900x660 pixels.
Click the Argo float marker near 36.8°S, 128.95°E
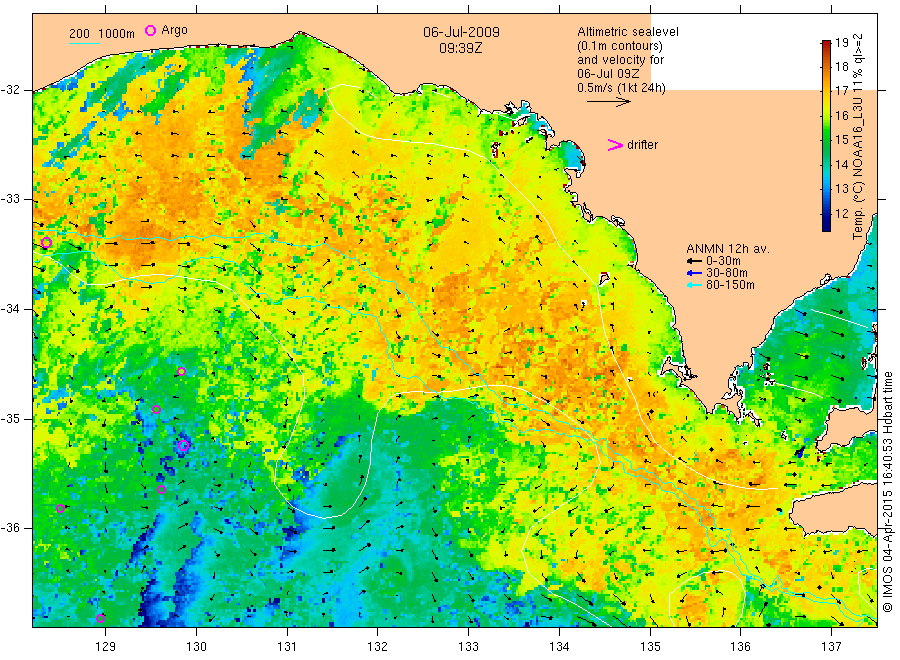[x=100, y=618]
